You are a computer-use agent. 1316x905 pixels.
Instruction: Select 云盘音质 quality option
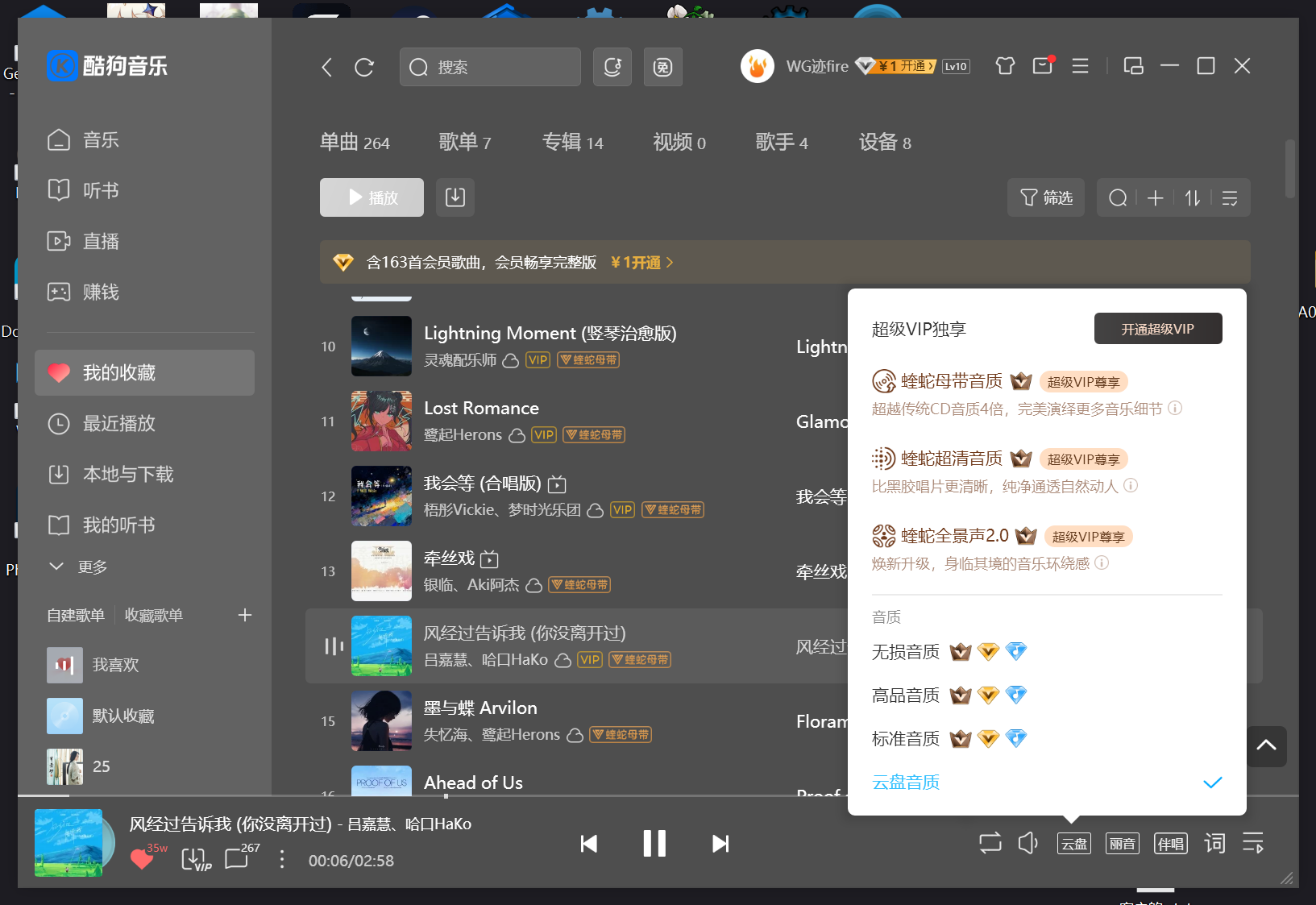[x=906, y=783]
